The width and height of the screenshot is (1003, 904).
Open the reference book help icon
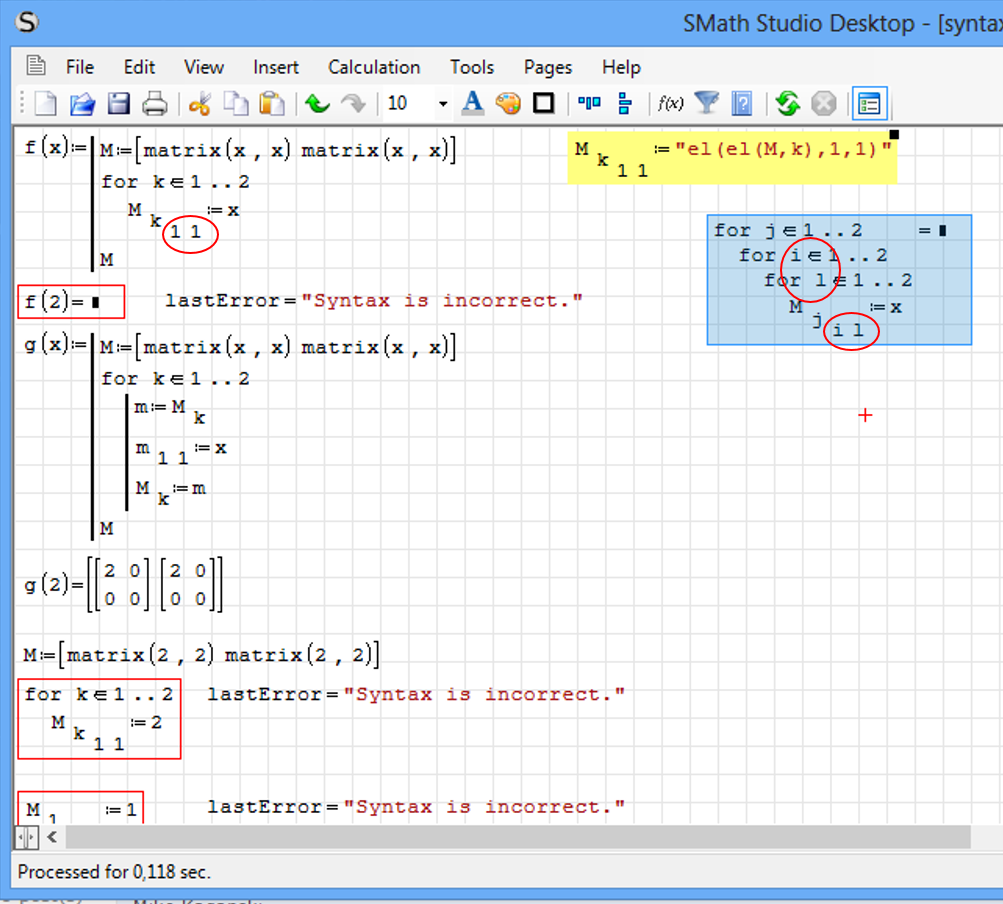click(x=740, y=103)
